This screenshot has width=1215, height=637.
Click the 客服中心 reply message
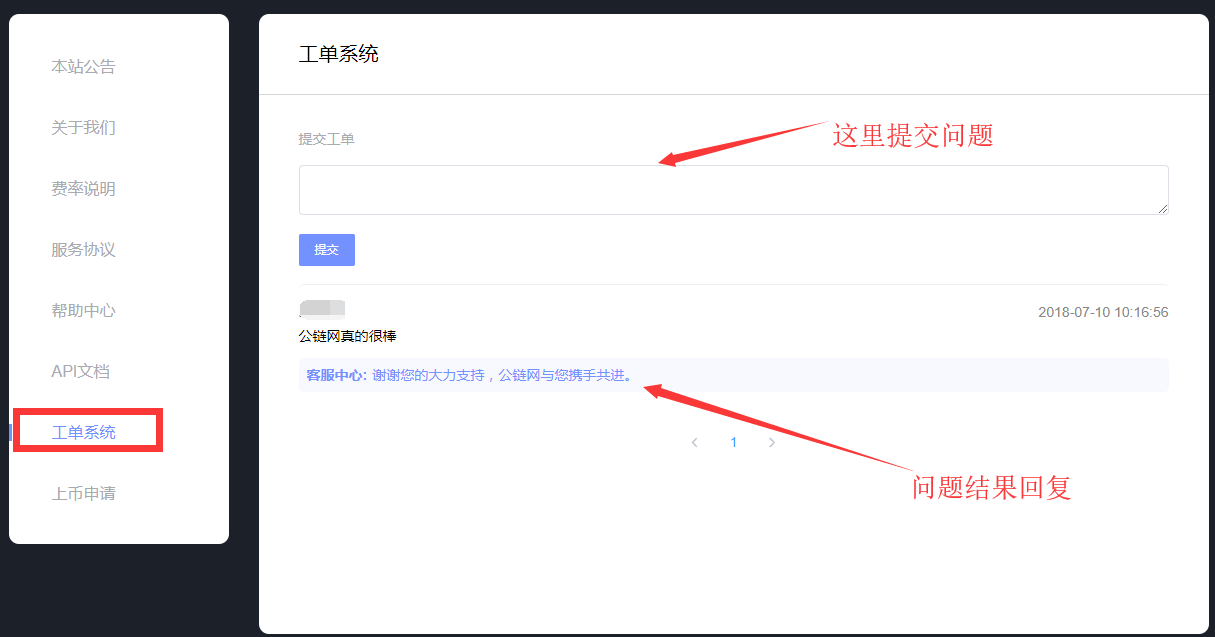coord(470,375)
